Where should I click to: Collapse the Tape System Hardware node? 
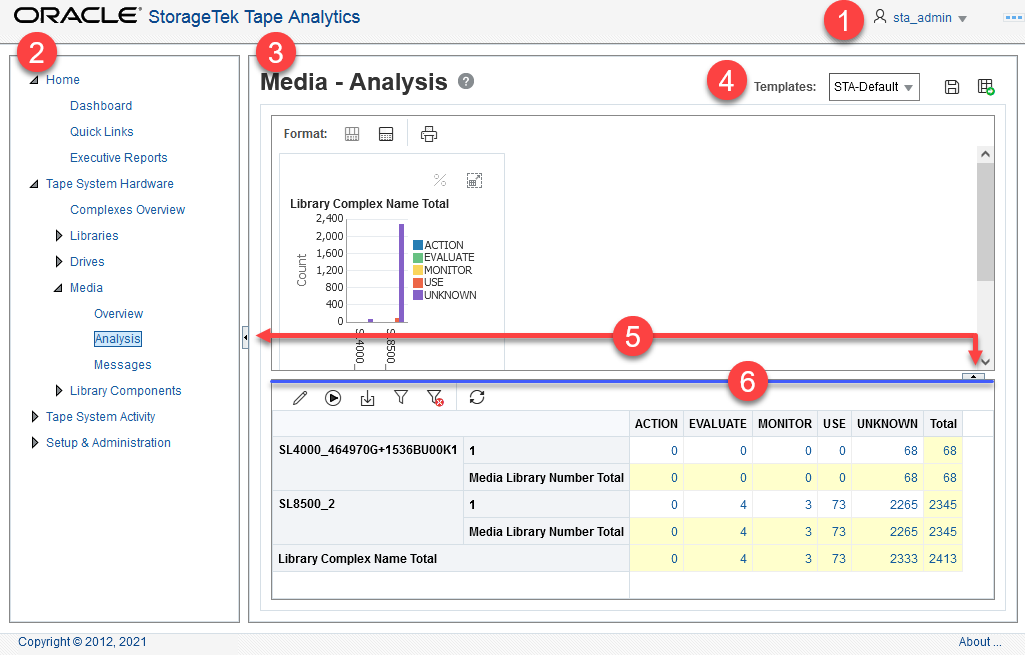(x=34, y=184)
